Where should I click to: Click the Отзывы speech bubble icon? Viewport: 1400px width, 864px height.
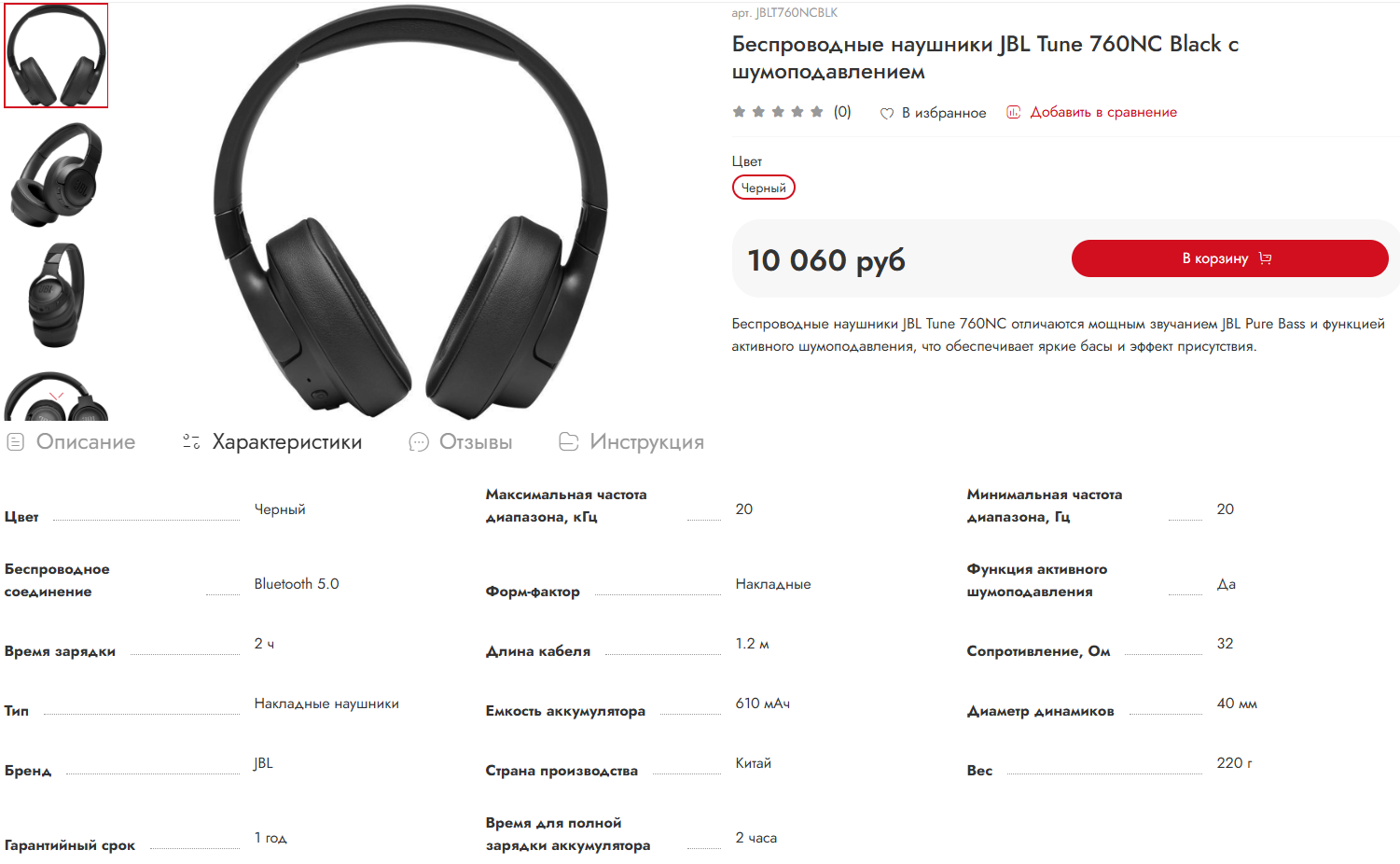tap(419, 441)
